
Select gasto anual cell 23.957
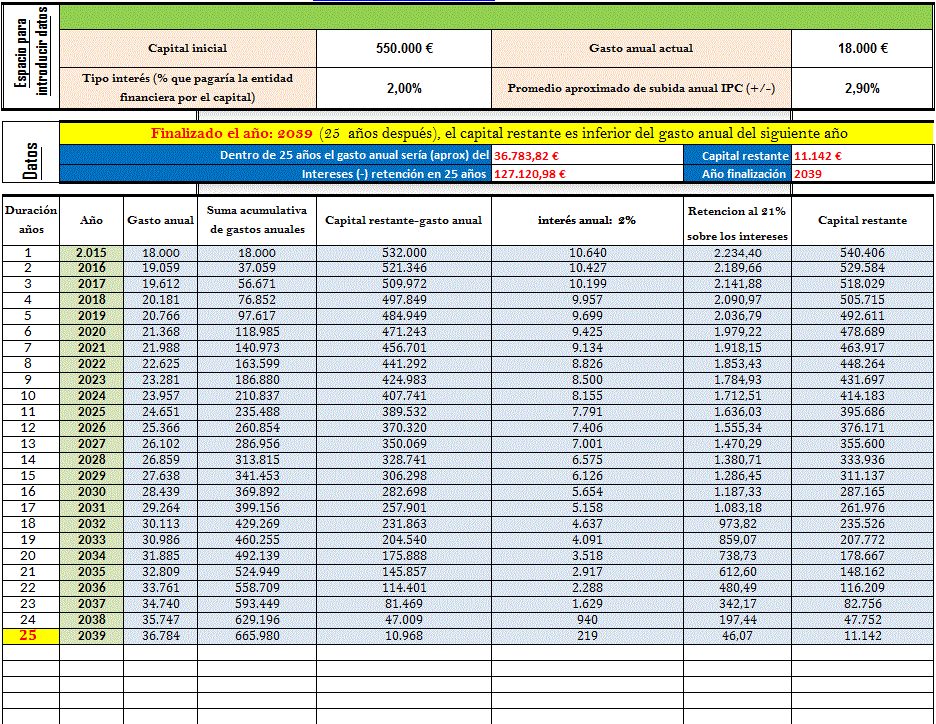pyautogui.click(x=160, y=396)
